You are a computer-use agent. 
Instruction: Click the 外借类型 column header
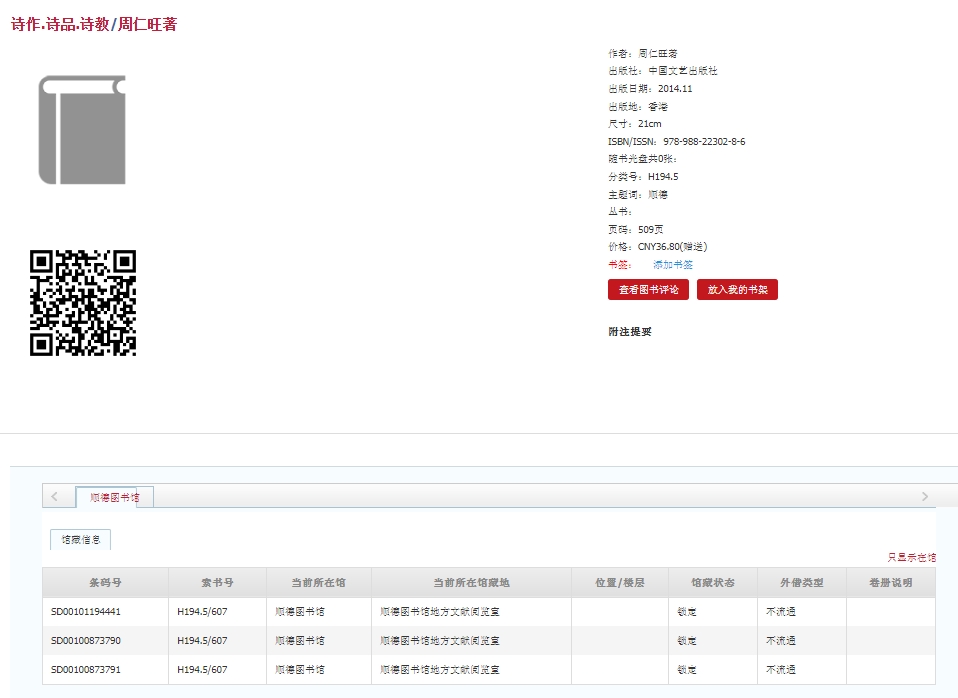point(802,583)
